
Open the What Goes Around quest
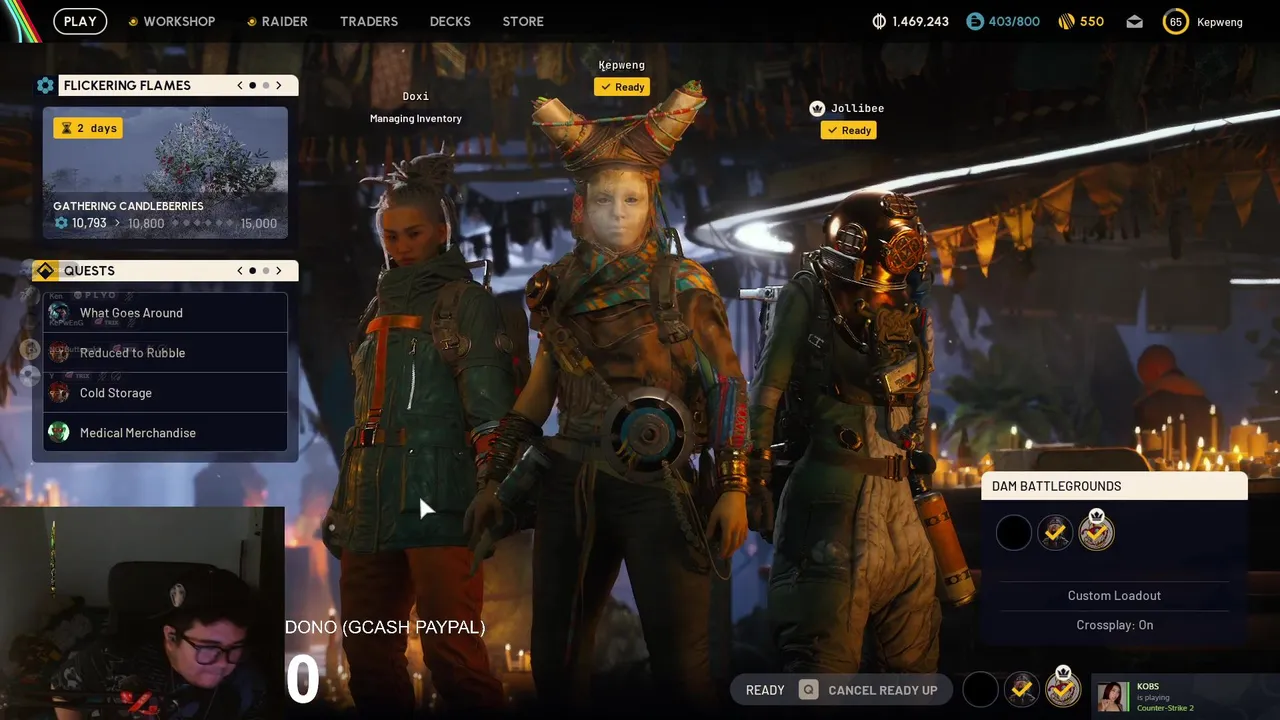[165, 313]
